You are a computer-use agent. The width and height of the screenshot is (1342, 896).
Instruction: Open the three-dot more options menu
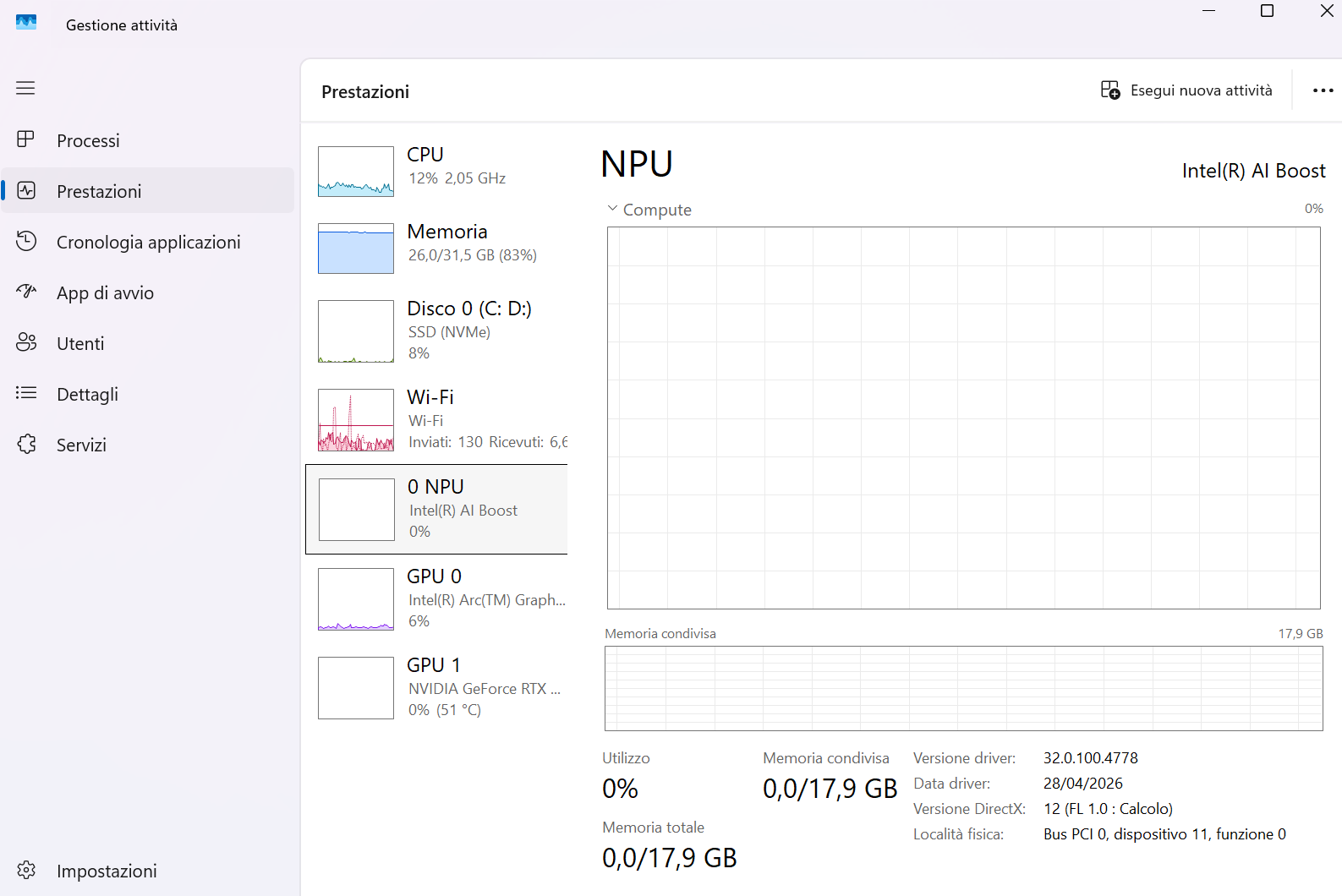tap(1323, 90)
